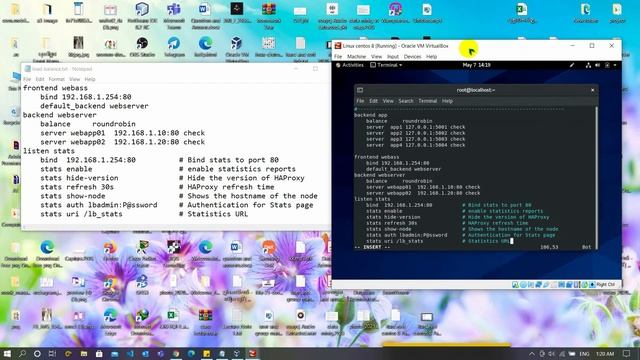Viewport: 640px width, 360px height.
Task: Click the terminal vertical scrollbar
Action: point(596,178)
